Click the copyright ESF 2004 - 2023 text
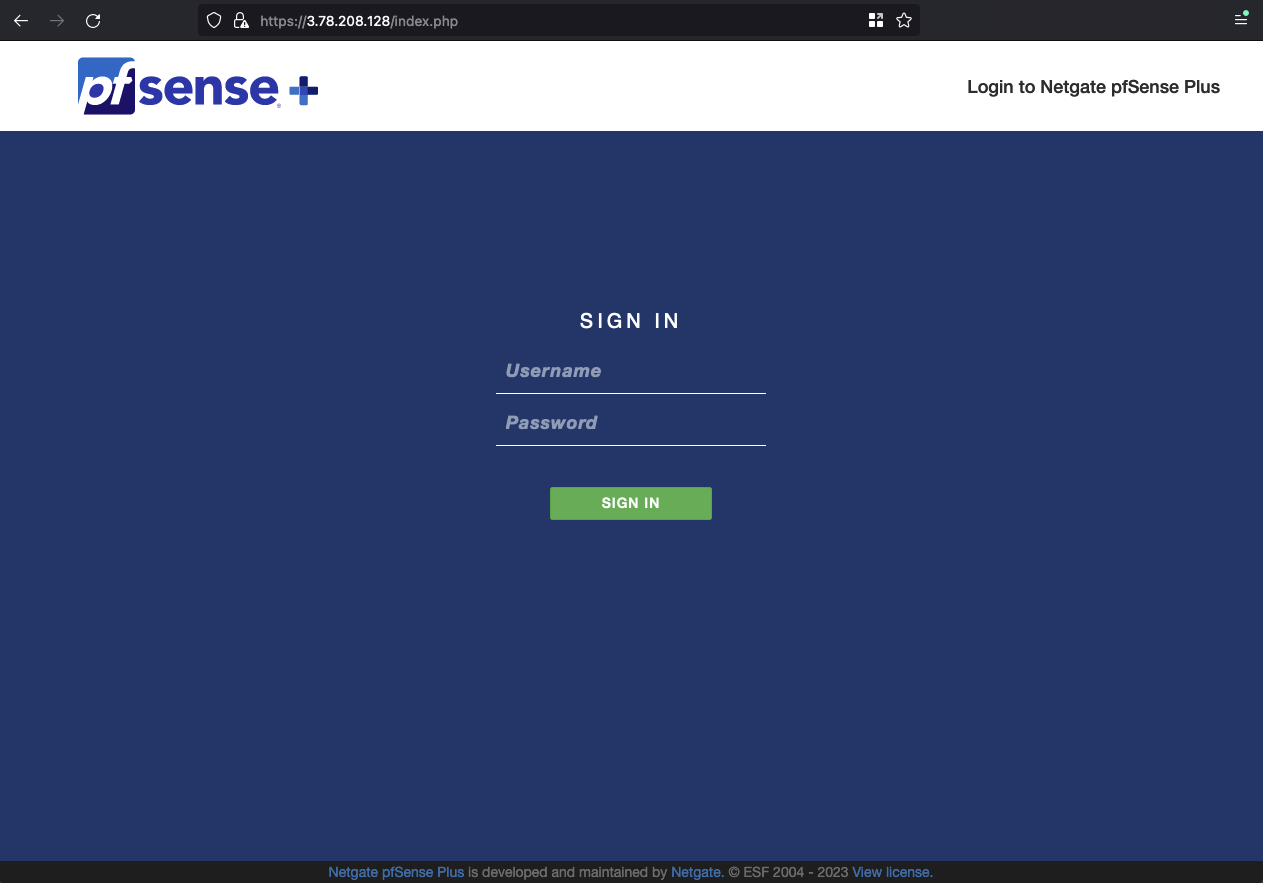Viewport: 1263px width, 883px height. 786,872
